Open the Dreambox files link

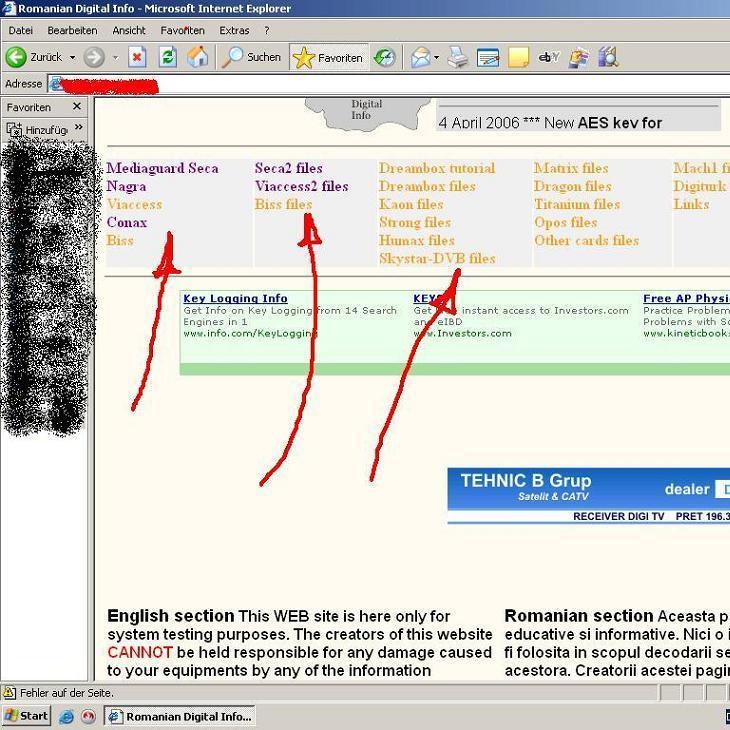point(427,186)
